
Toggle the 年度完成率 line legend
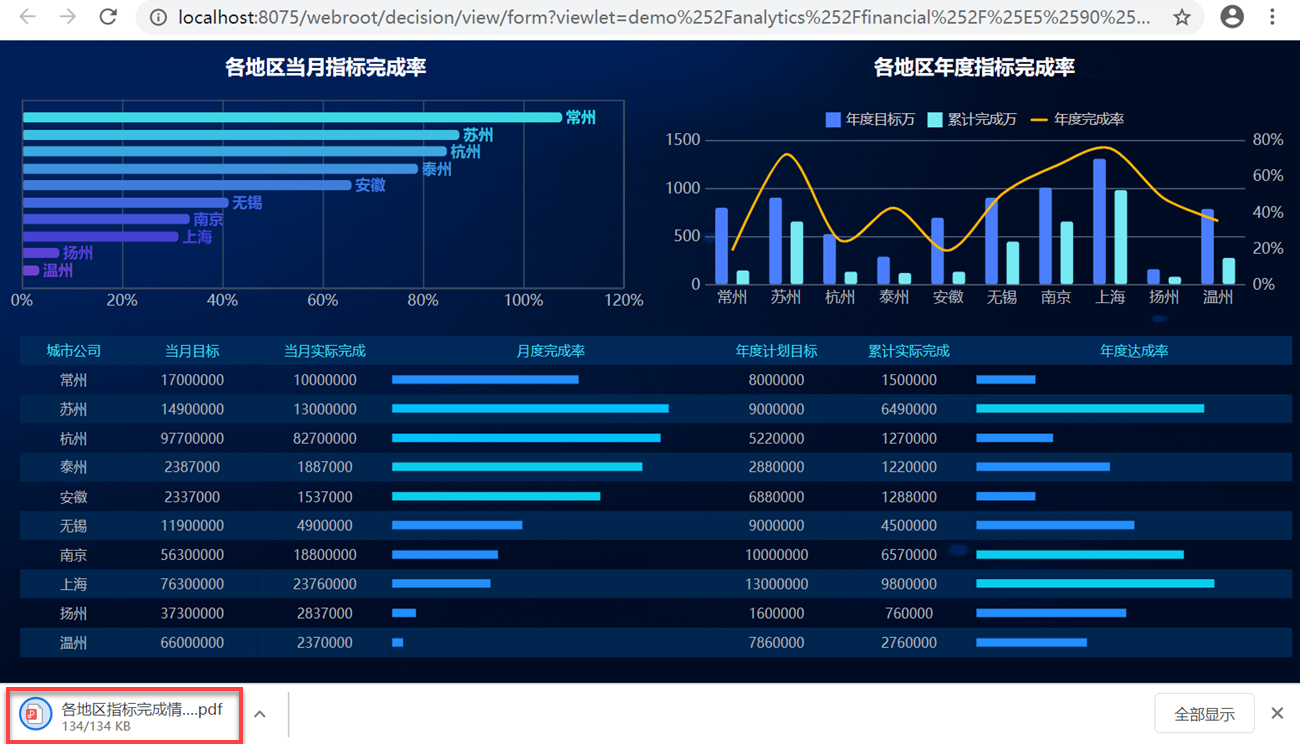(1077, 119)
